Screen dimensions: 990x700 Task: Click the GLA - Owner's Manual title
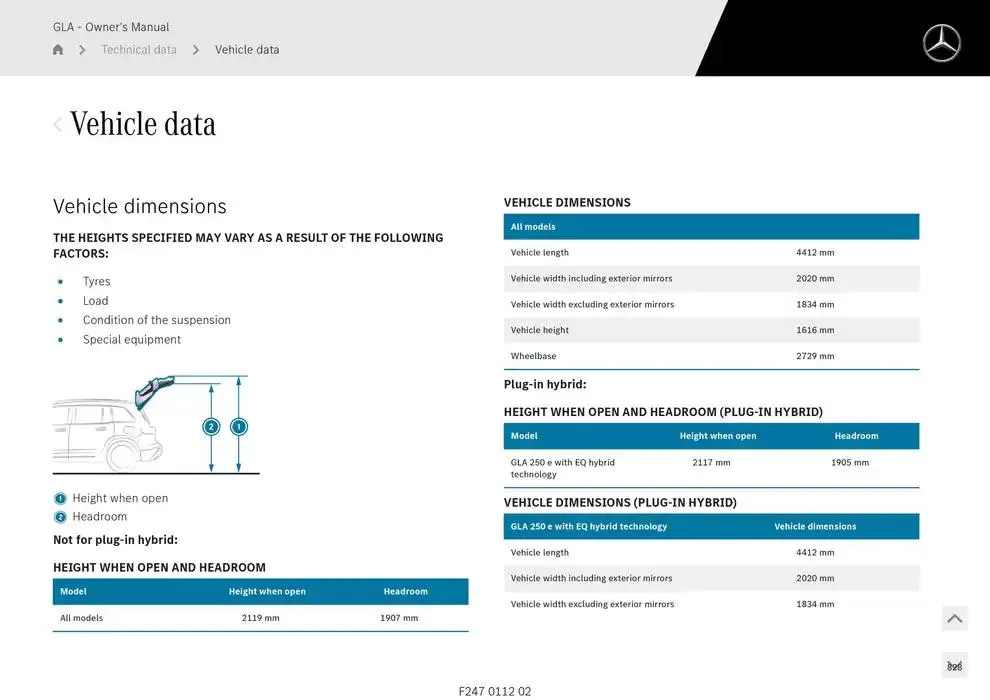click(x=111, y=27)
